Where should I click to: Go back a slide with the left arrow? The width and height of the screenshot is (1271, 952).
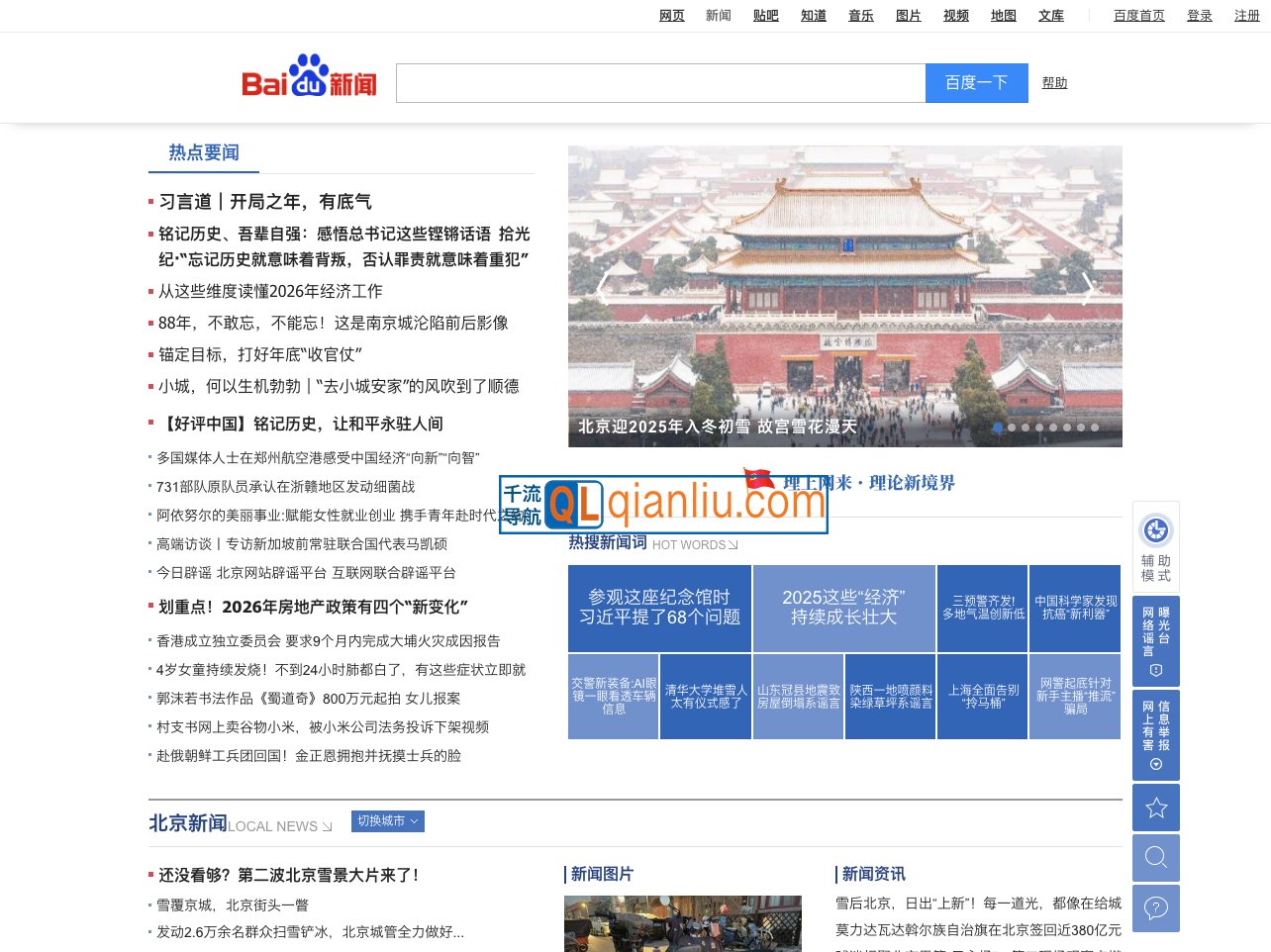pyautogui.click(x=603, y=287)
